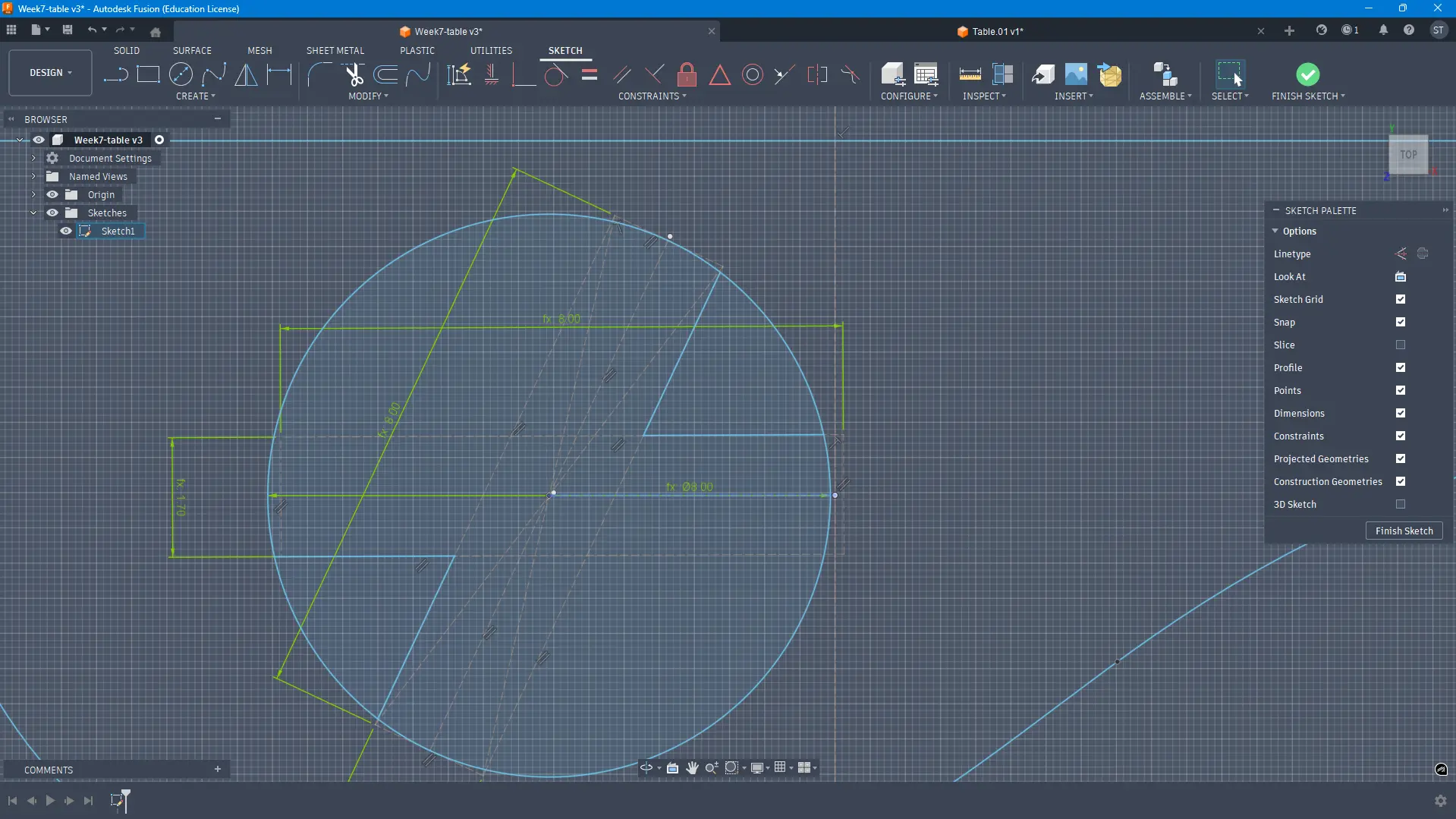The image size is (1456, 819).
Task: Select the Center Diameter Circle tool
Action: pyautogui.click(x=181, y=74)
